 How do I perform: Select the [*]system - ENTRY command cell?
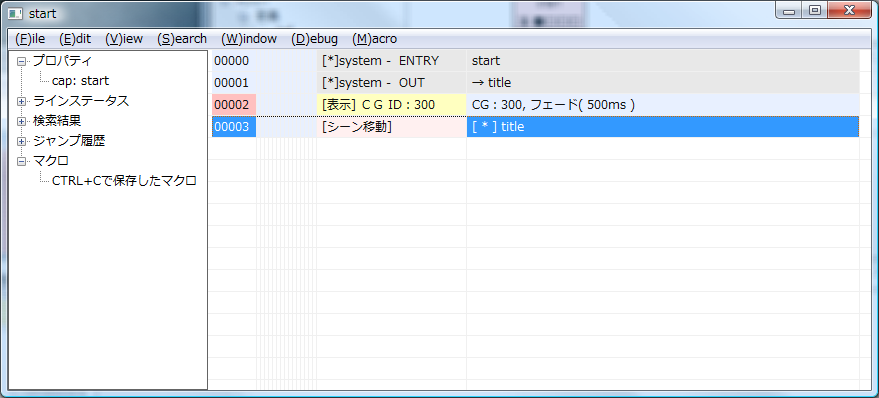click(391, 61)
